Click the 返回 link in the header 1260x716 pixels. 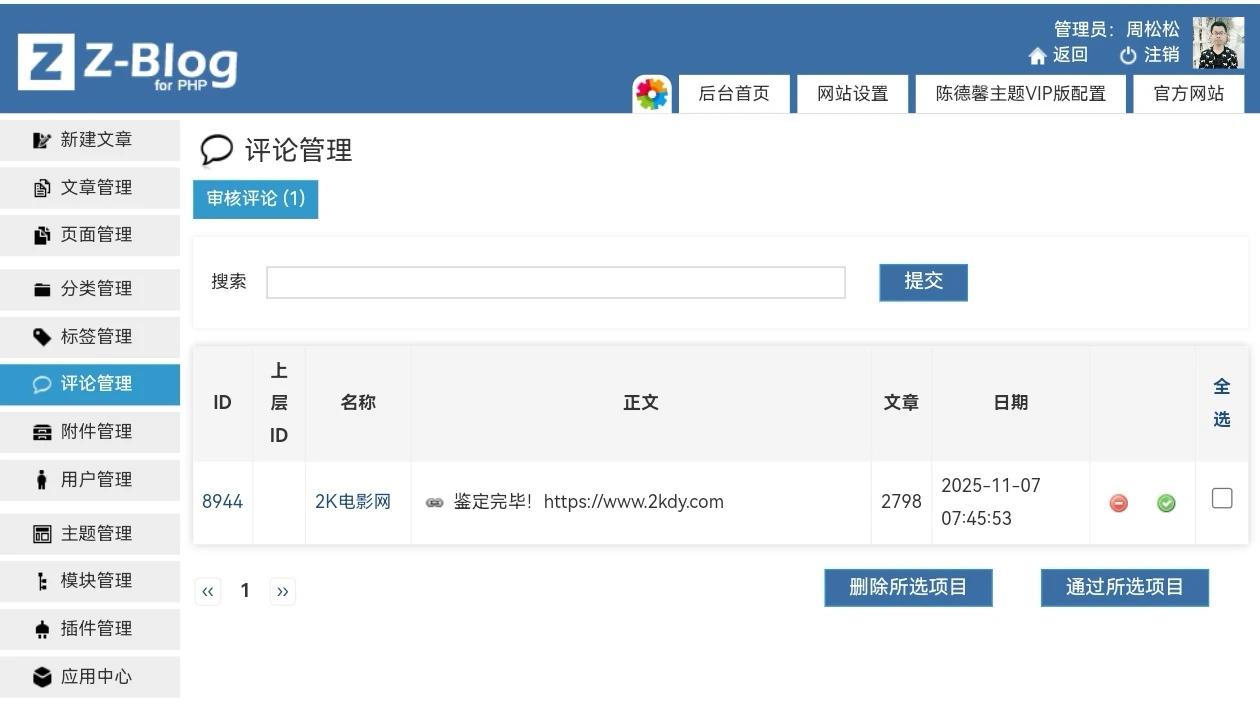[1070, 56]
